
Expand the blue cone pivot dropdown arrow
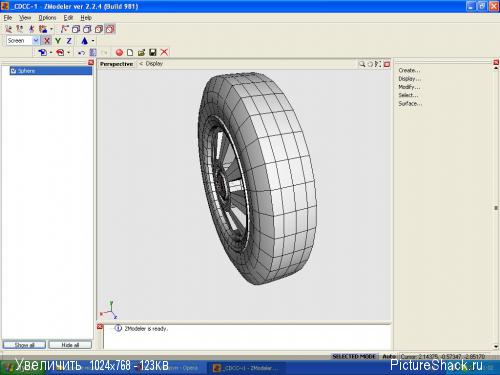pyautogui.click(x=93, y=41)
